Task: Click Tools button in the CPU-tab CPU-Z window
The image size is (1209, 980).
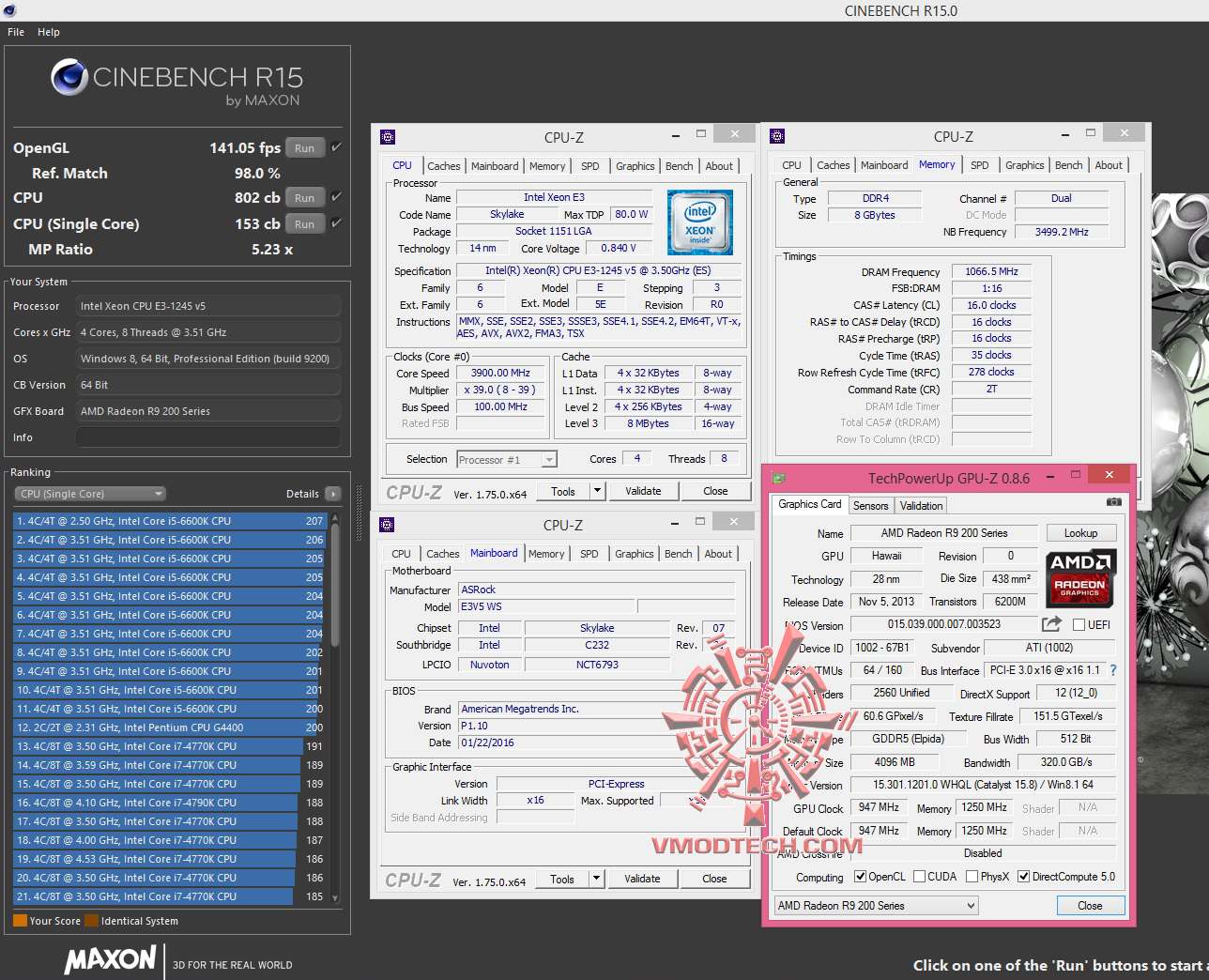Action: pos(563,491)
